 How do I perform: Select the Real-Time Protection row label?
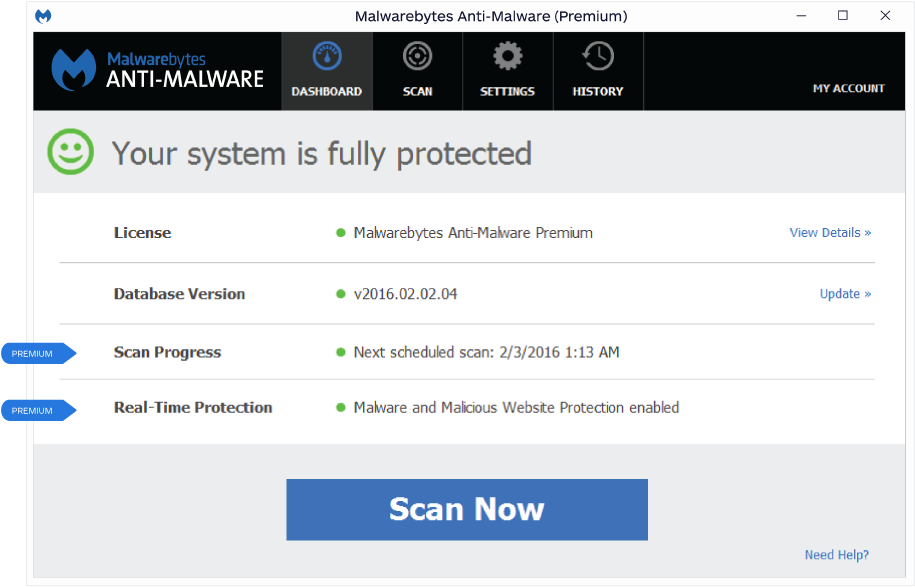[x=193, y=407]
